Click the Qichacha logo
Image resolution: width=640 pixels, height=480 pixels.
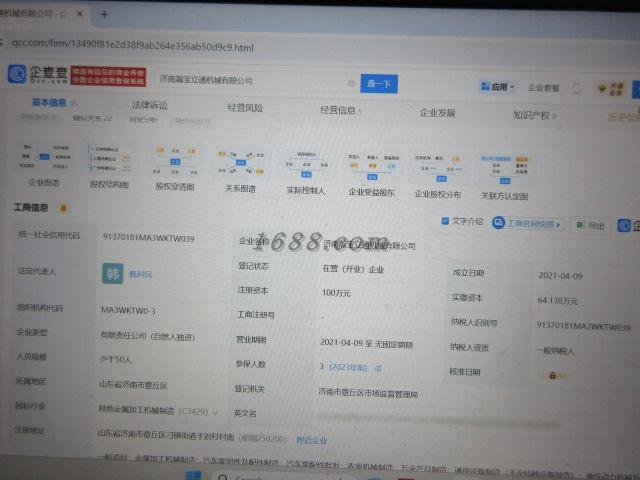tap(38, 74)
